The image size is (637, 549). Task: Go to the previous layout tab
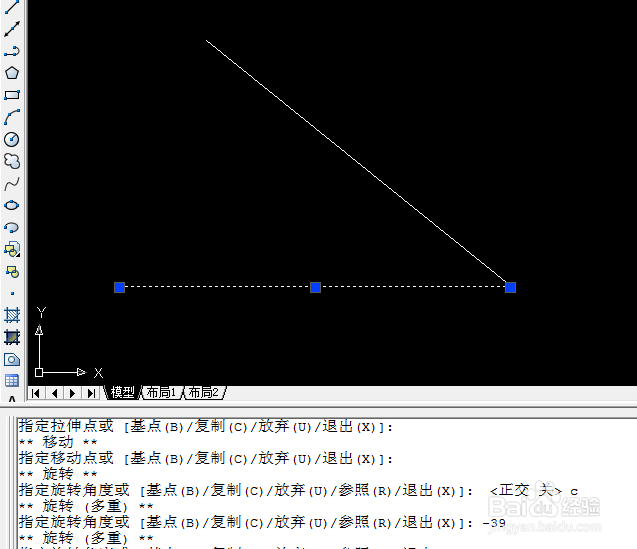tap(54, 393)
